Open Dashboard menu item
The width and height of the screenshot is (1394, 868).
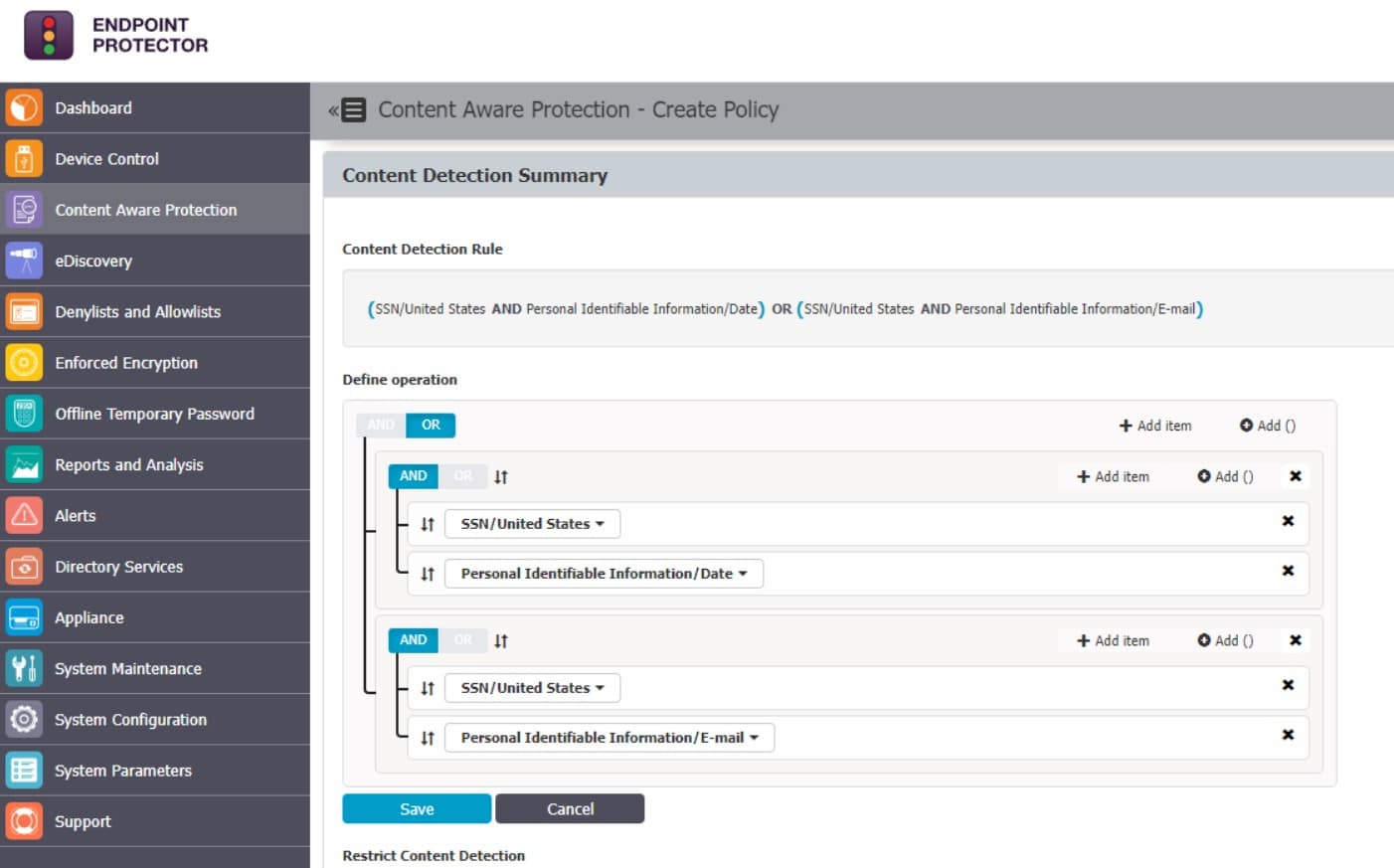[x=155, y=107]
